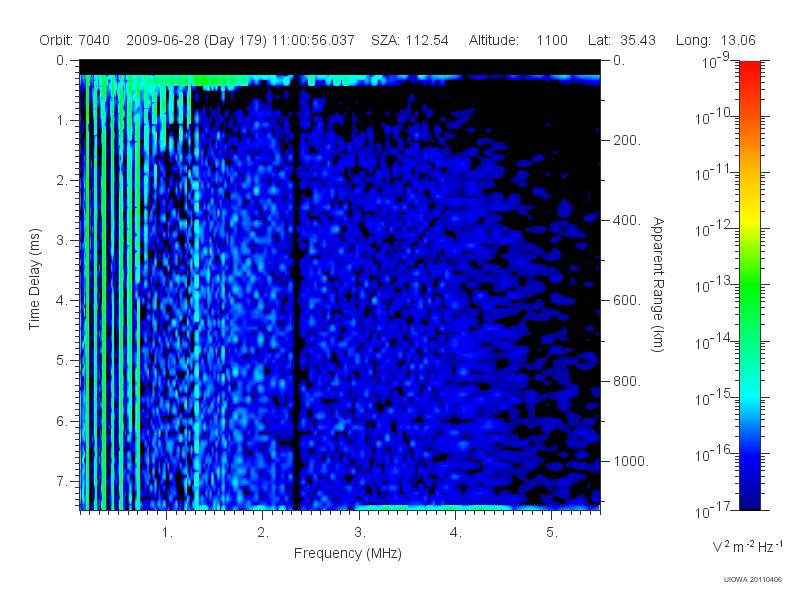
Task: Click the UIOWA 20110406 credit text
Action: (x=753, y=579)
